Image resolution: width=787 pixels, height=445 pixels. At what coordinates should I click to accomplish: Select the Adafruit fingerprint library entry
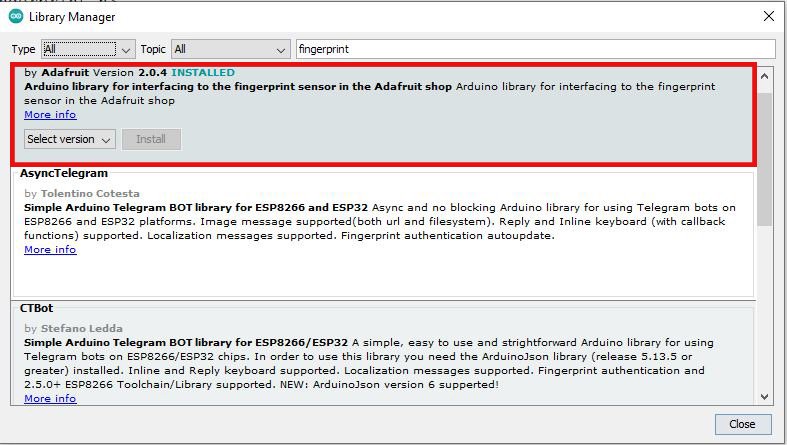click(383, 113)
